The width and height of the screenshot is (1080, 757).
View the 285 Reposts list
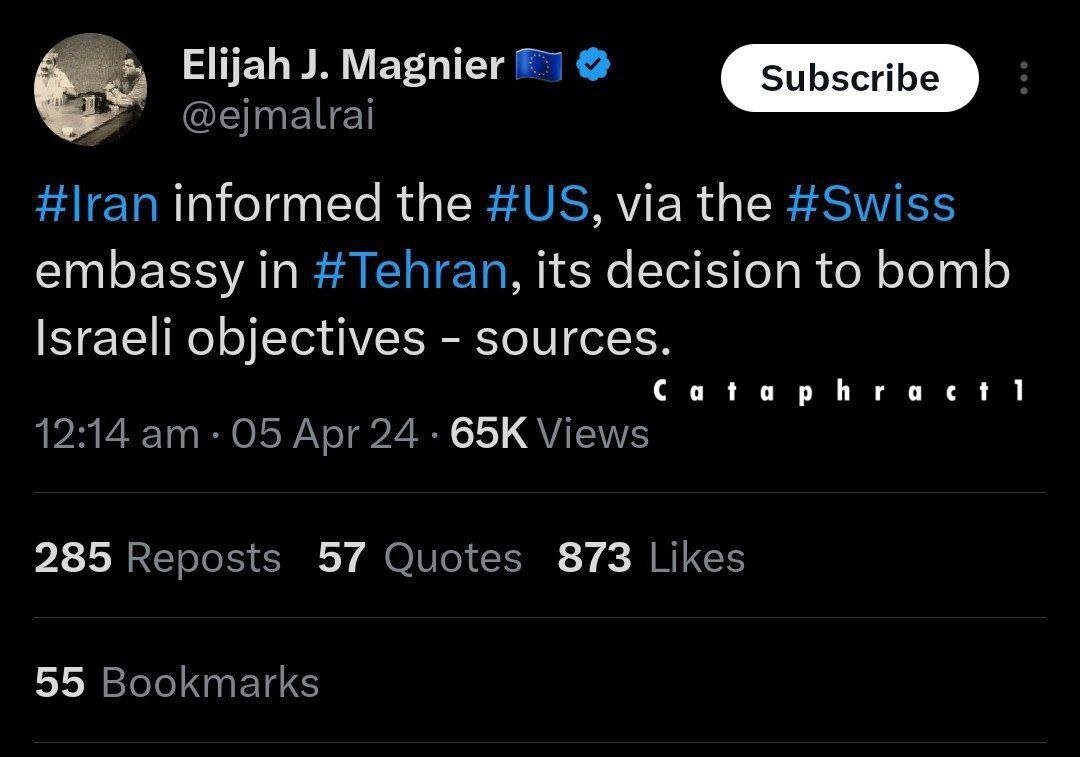point(158,558)
